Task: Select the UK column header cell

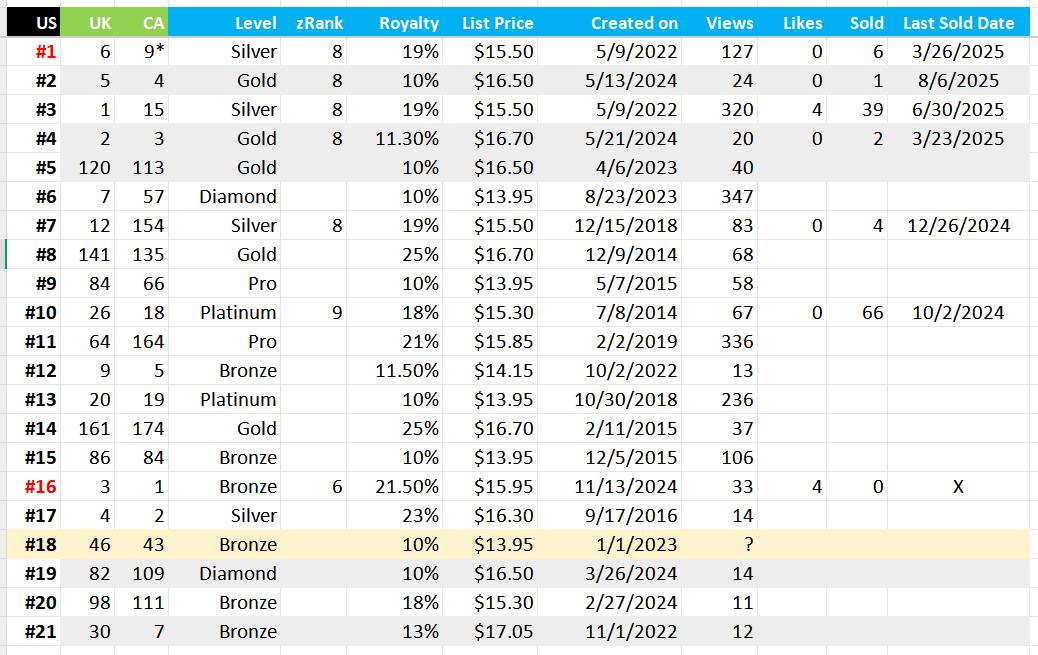Action: pos(87,23)
